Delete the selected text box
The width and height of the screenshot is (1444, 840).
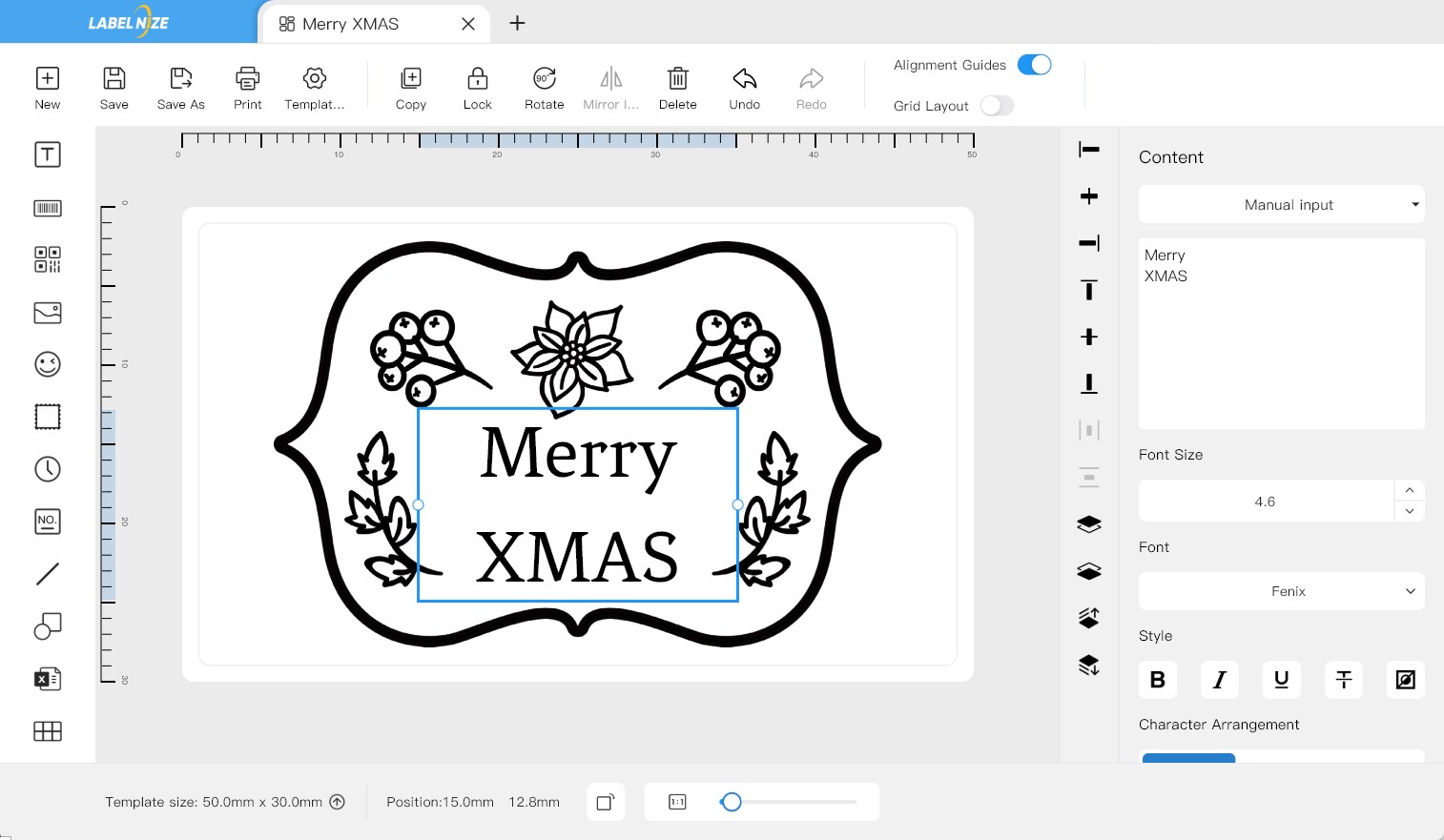click(x=678, y=88)
